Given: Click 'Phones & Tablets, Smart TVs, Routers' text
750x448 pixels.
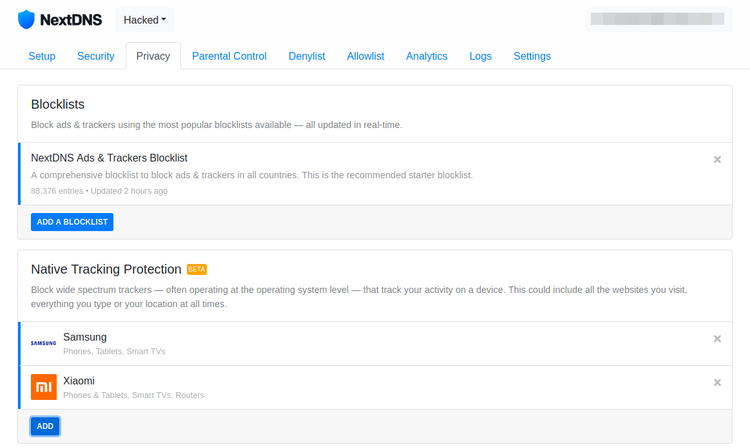Looking at the screenshot, I should [133, 395].
